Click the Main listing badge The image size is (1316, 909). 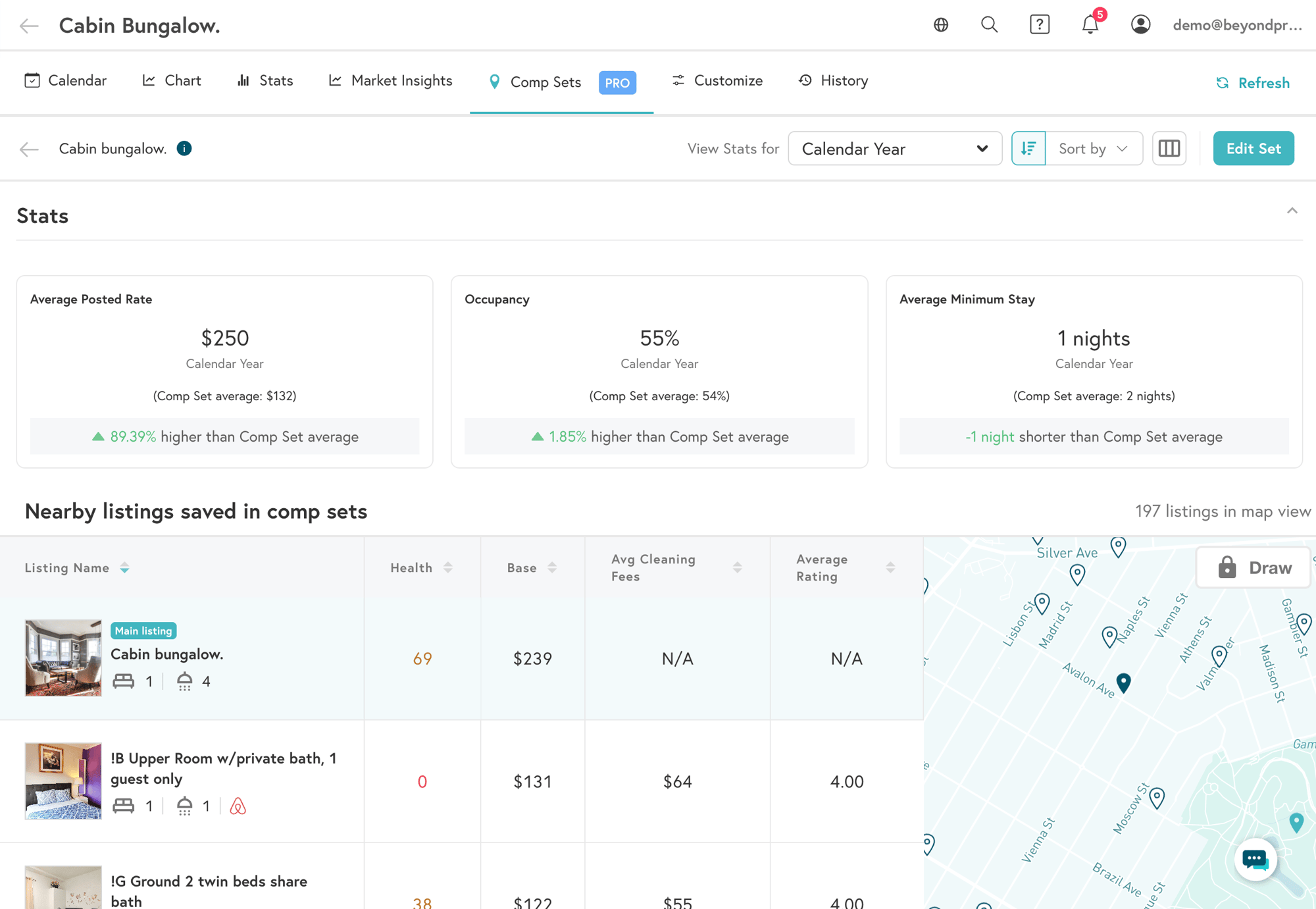143,631
